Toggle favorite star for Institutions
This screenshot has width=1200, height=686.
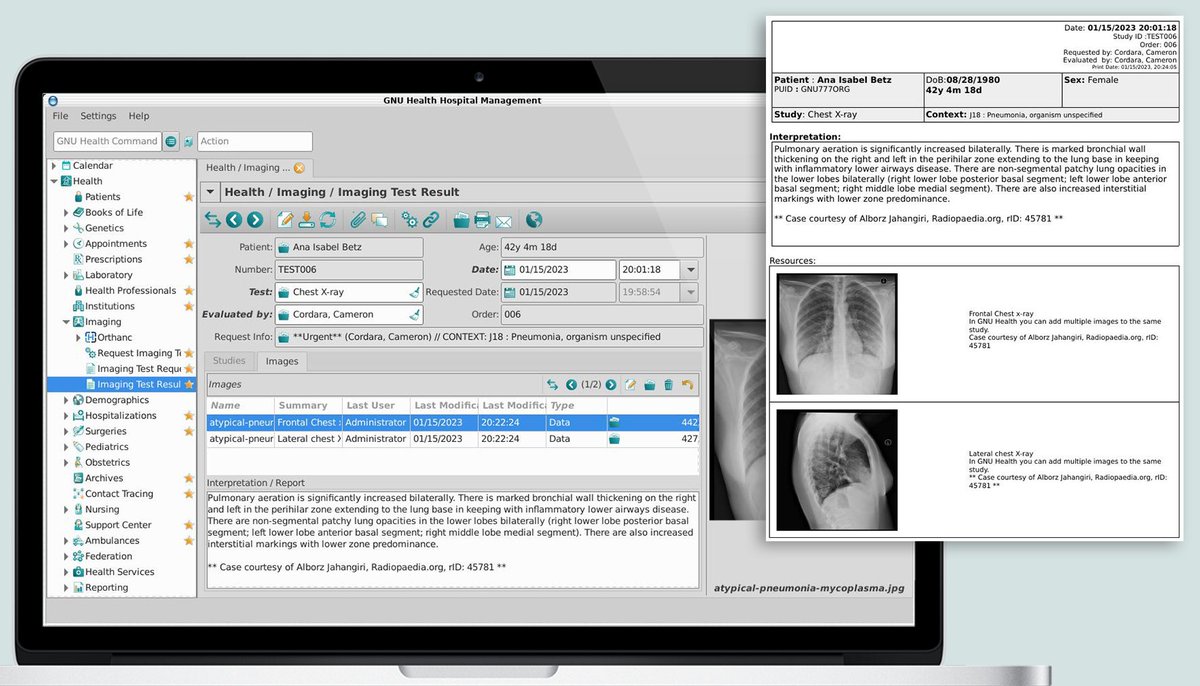coord(189,306)
